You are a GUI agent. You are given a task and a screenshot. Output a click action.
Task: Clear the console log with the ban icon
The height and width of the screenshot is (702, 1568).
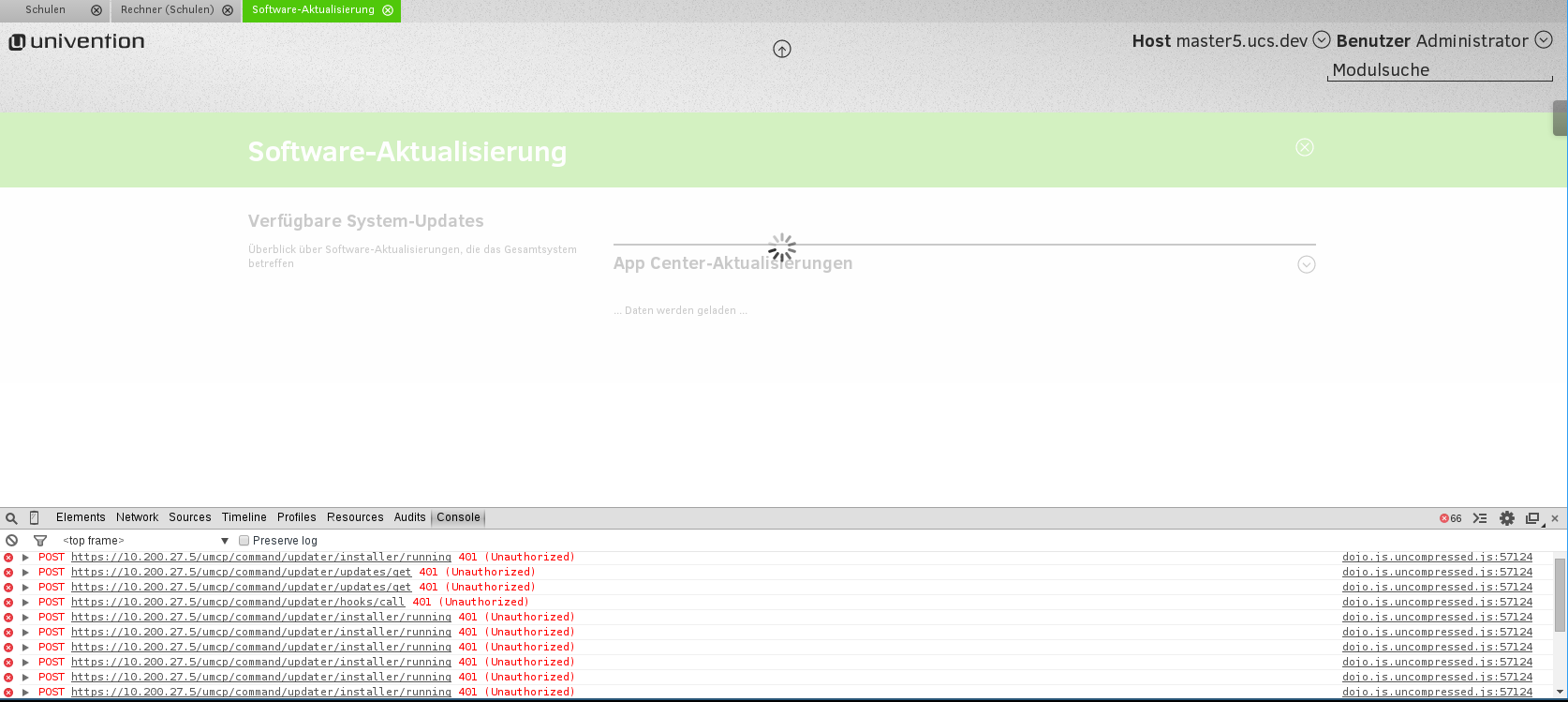(12, 541)
